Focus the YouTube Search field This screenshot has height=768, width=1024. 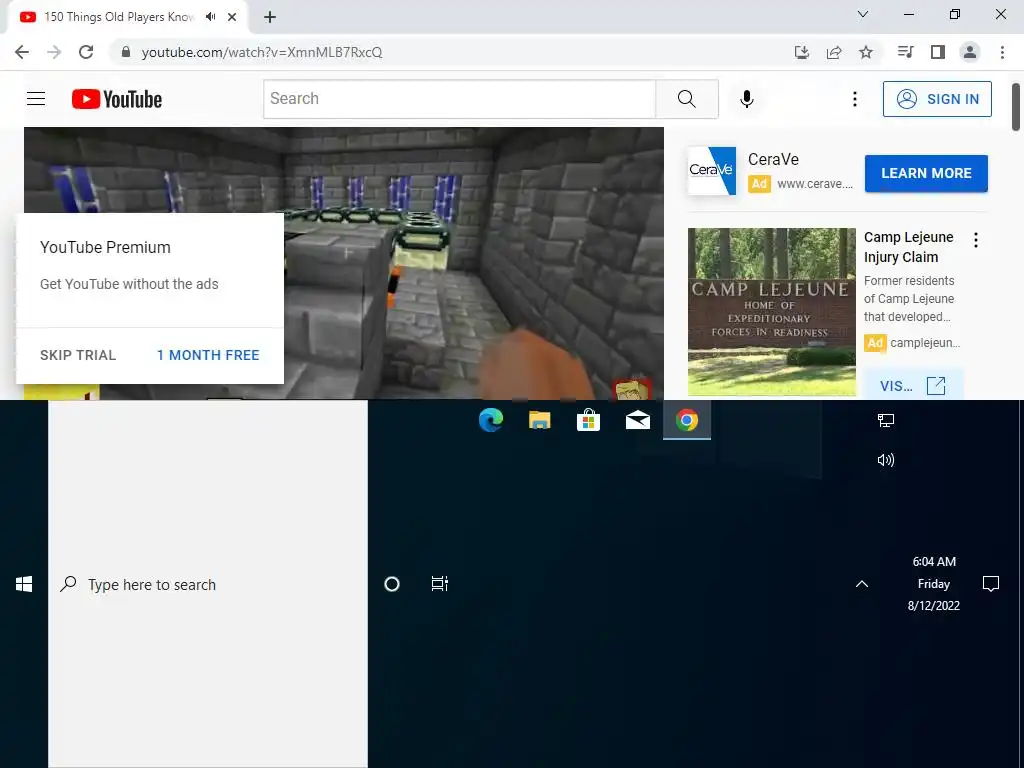click(x=460, y=99)
